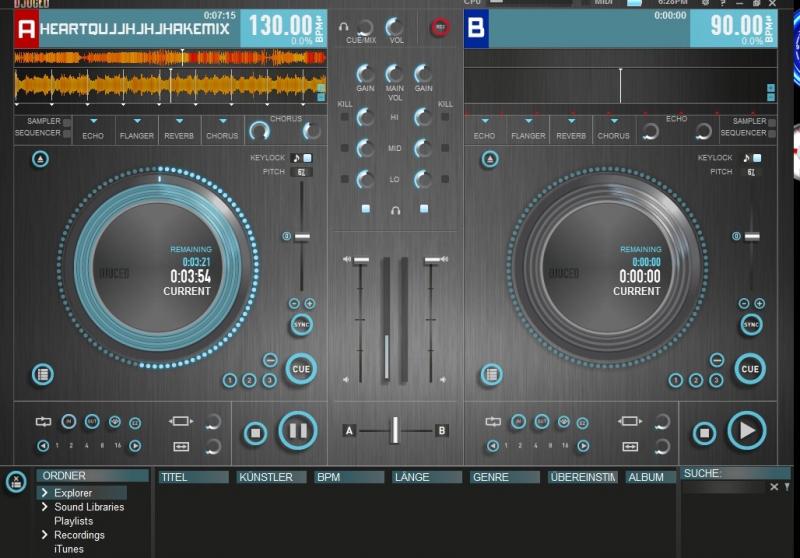Toggle keylock on deck B
This screenshot has width=800, height=558.
click(x=757, y=158)
